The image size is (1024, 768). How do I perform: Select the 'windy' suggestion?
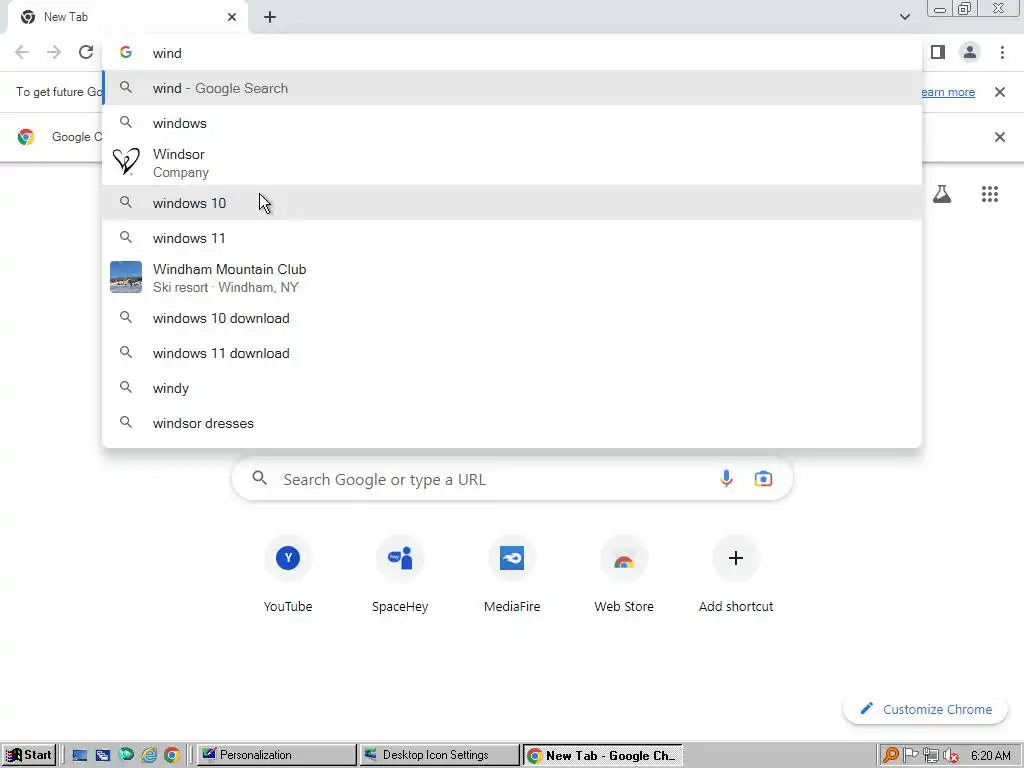tap(512, 388)
